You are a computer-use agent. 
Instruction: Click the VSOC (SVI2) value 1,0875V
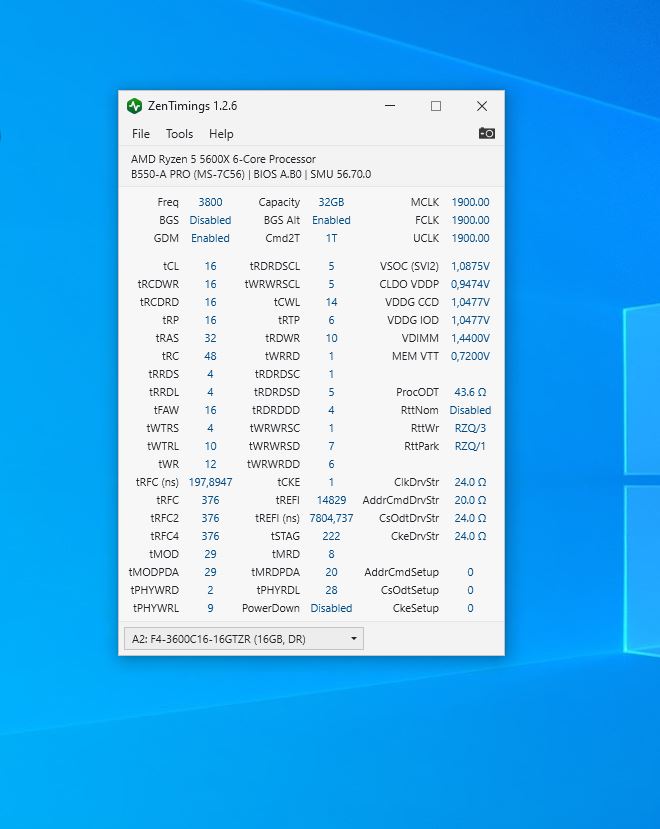tap(470, 266)
